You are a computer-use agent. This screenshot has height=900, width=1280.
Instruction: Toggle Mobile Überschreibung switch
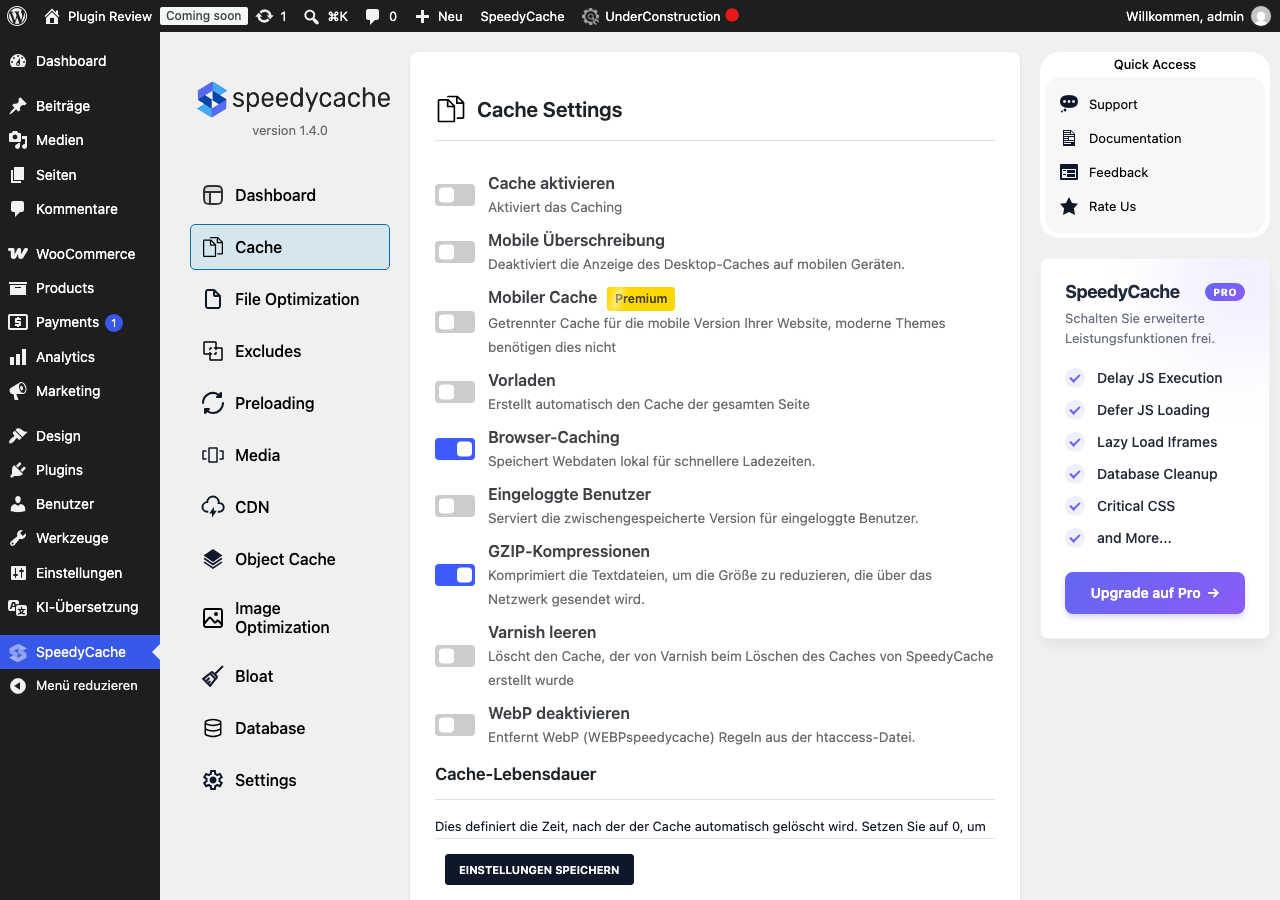click(x=455, y=252)
